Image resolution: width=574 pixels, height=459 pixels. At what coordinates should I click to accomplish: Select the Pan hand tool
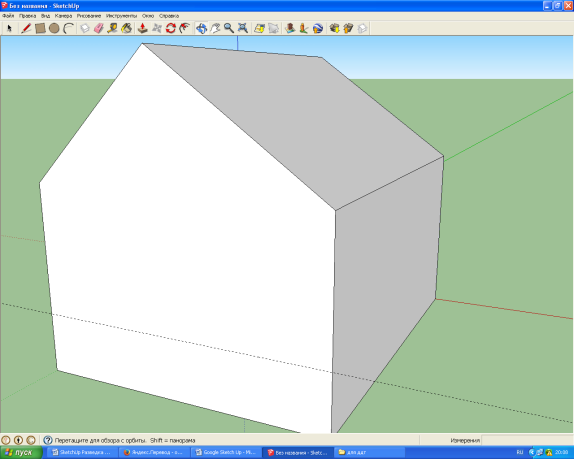pos(215,28)
